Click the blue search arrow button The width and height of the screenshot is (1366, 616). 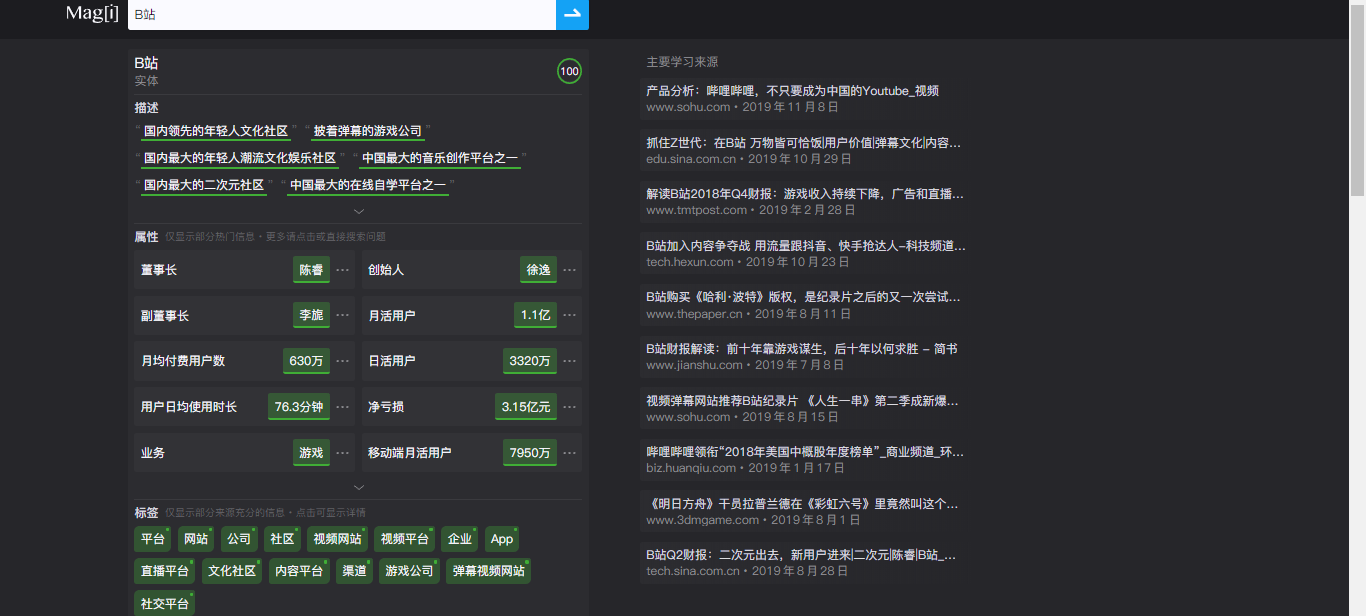[572, 14]
